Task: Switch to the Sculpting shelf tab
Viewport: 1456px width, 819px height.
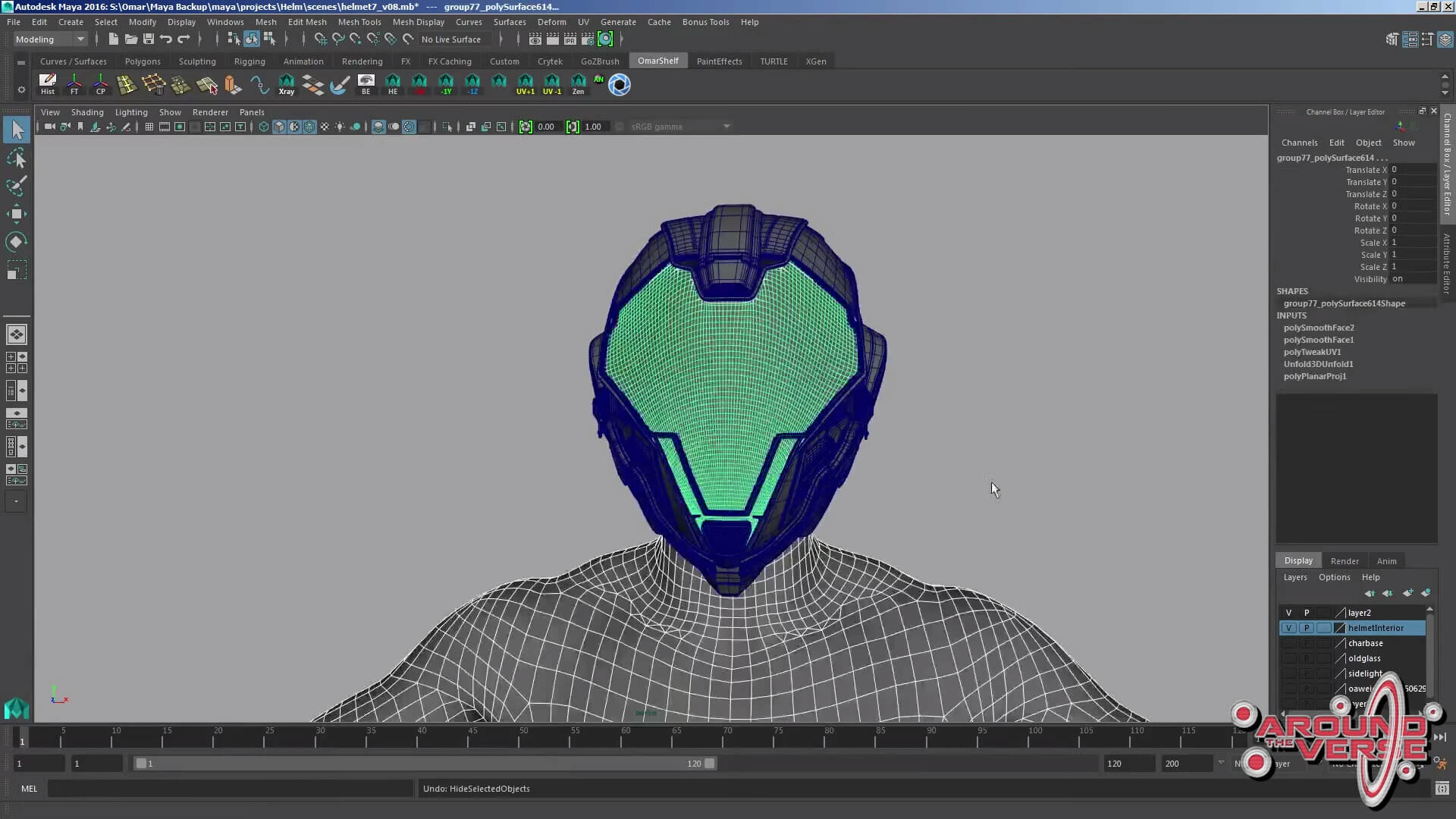Action: click(x=197, y=61)
